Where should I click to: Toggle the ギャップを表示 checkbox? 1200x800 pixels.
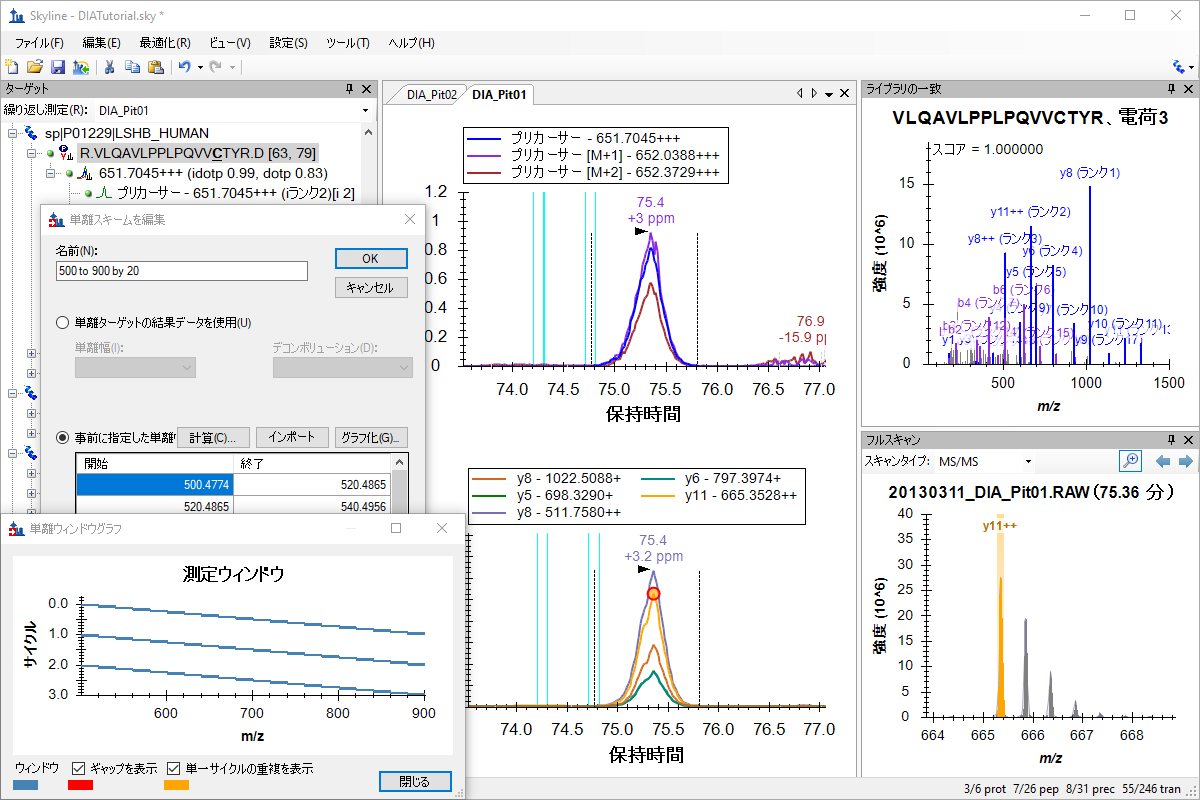79,769
